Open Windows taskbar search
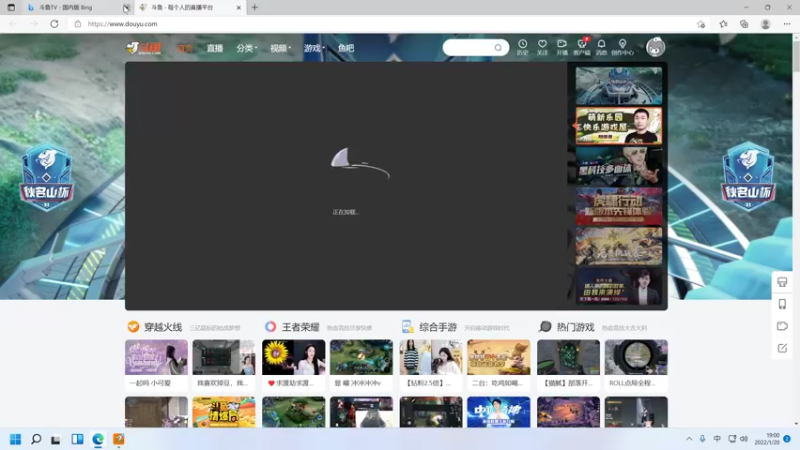This screenshot has width=800, height=450. click(x=36, y=439)
